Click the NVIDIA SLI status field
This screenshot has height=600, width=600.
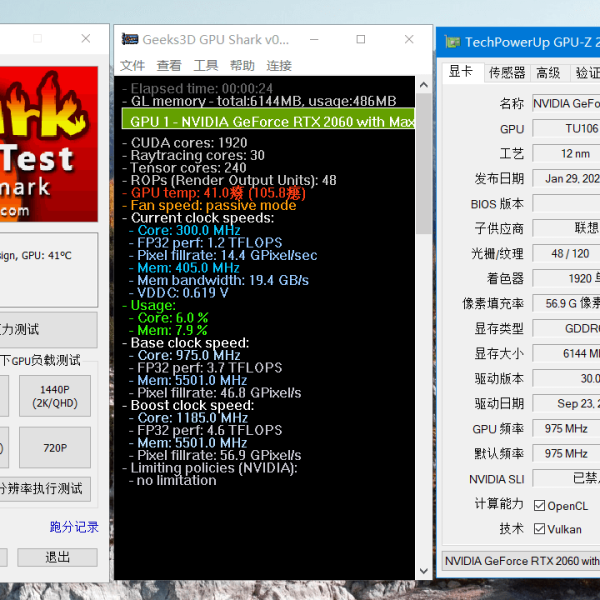(x=566, y=478)
